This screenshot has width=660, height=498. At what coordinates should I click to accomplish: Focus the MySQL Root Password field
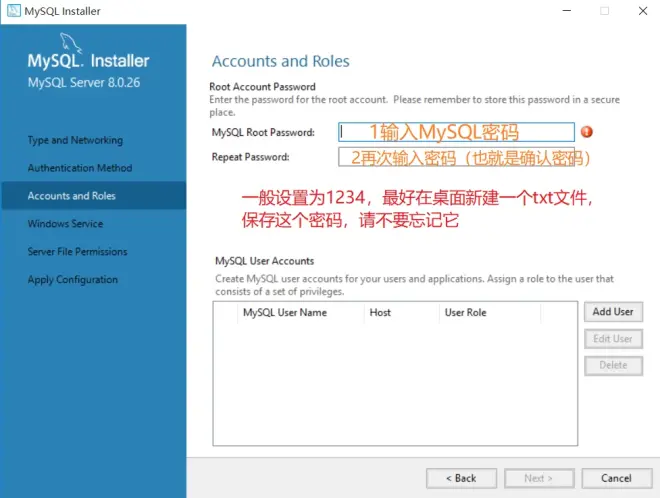[456, 132]
